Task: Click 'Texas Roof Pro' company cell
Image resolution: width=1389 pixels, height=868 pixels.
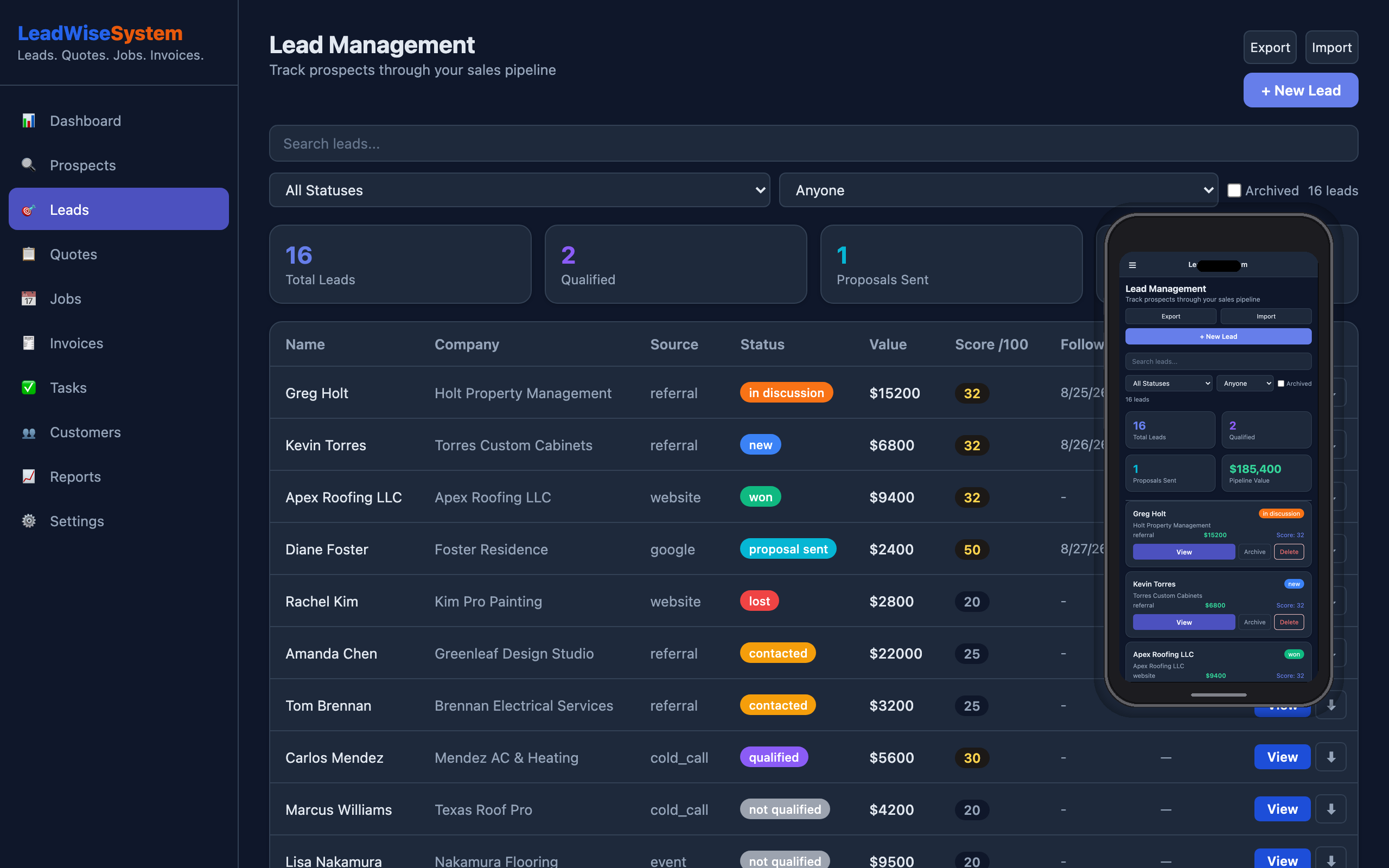Action: (x=483, y=809)
